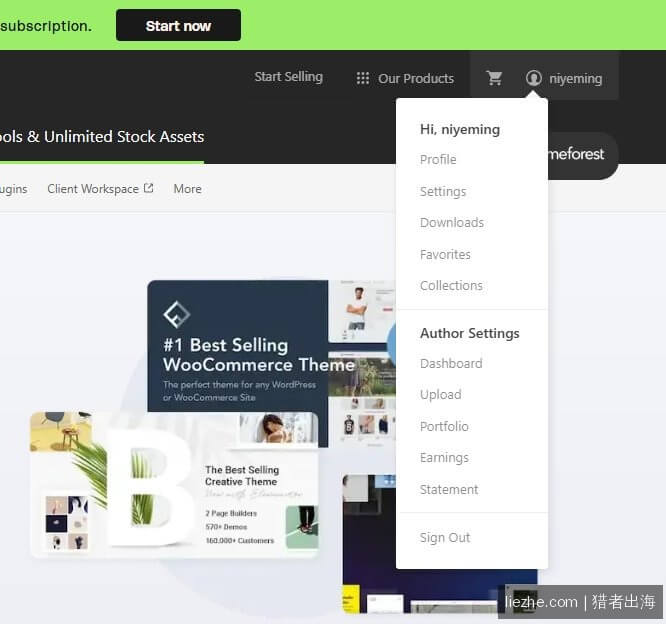The width and height of the screenshot is (666, 624).
Task: Select Upload in Author Settings
Action: pos(440,395)
